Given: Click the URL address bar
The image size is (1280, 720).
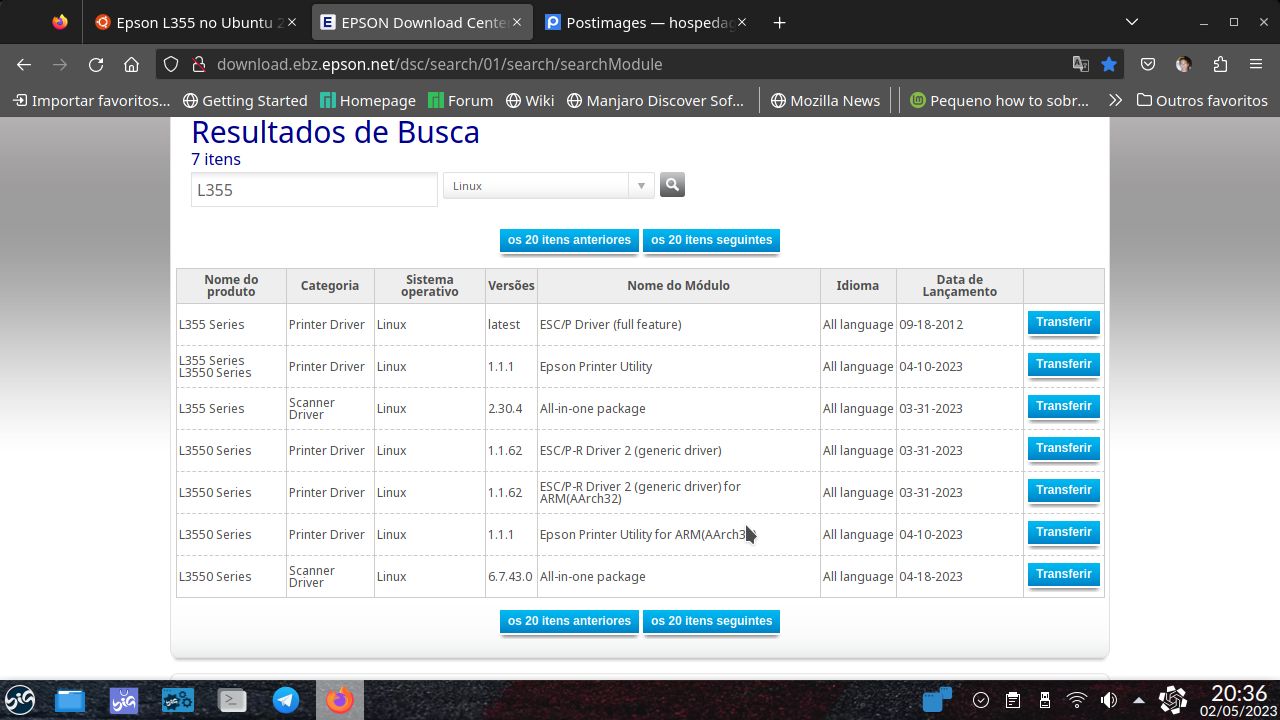Looking at the screenshot, I should coord(640,64).
